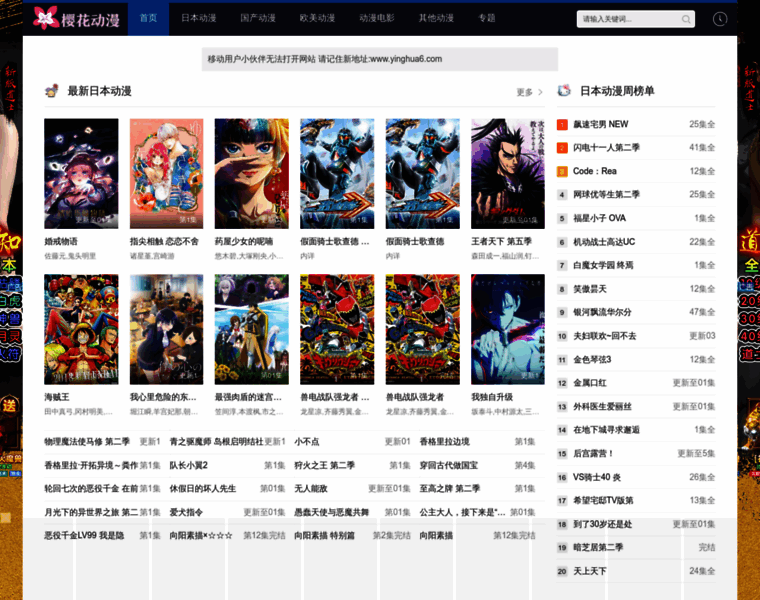This screenshot has width=760, height=600.
Task: Click the 我独自升级 title link
Action: tap(492, 397)
